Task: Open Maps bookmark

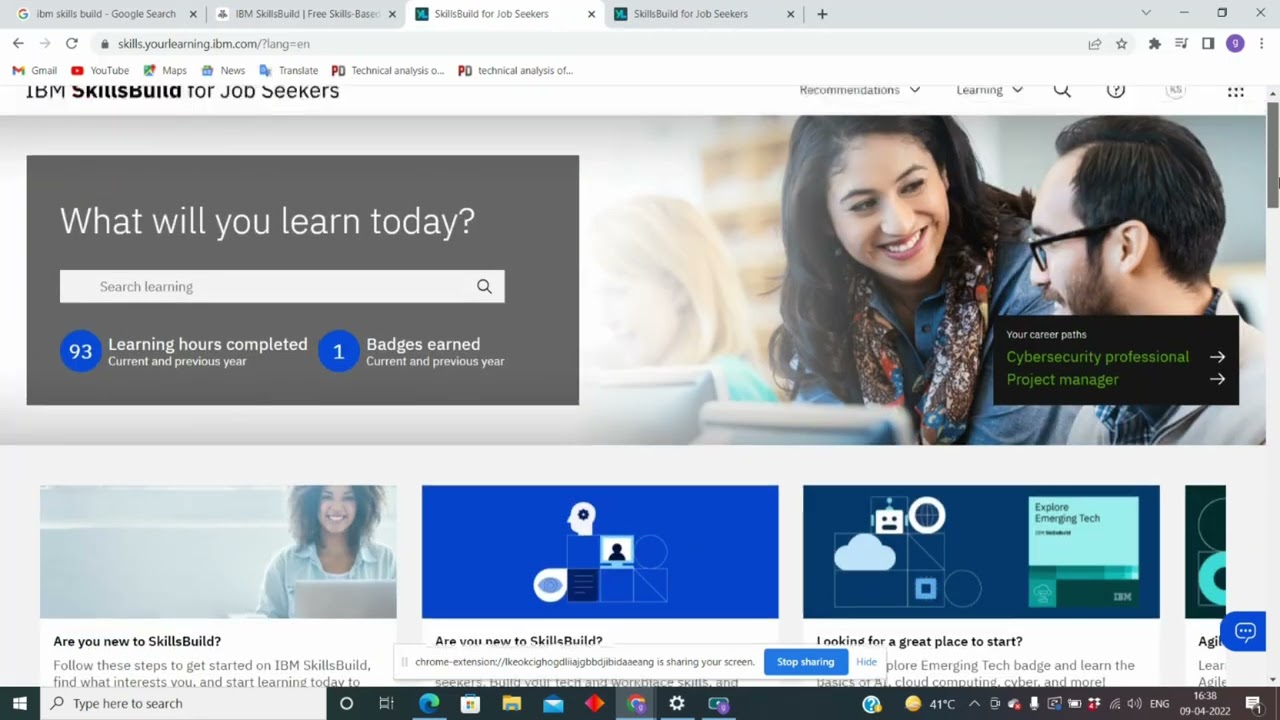Action: [165, 71]
